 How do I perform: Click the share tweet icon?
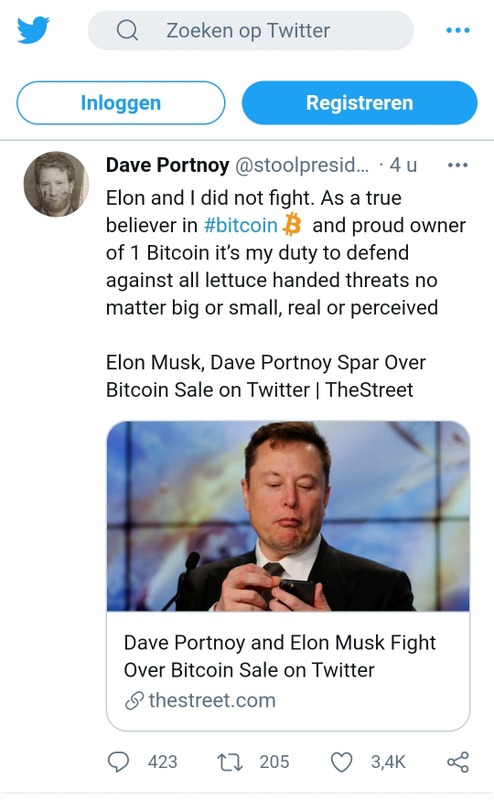click(x=458, y=762)
